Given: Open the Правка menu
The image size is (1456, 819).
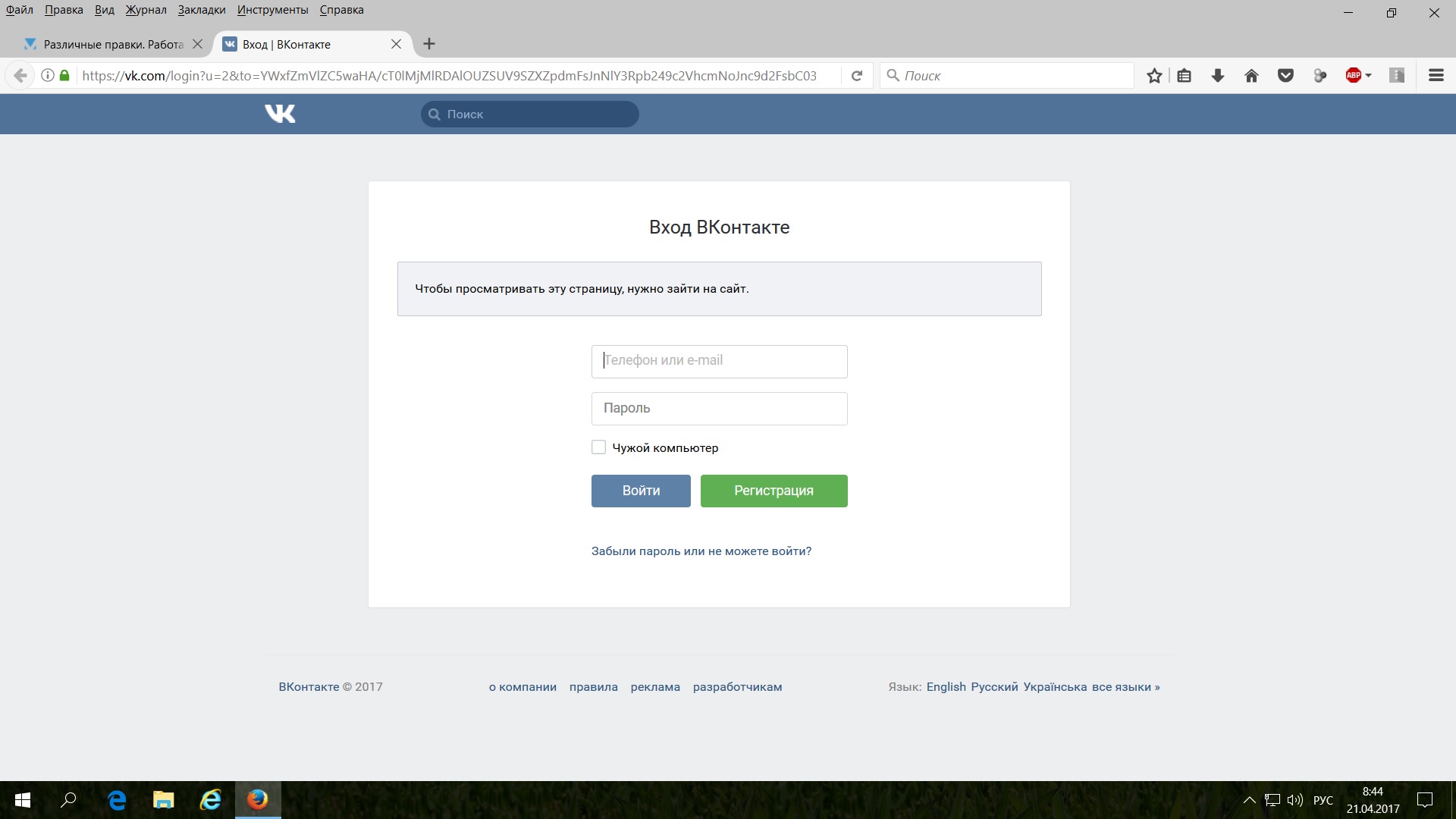Looking at the screenshot, I should click(64, 10).
